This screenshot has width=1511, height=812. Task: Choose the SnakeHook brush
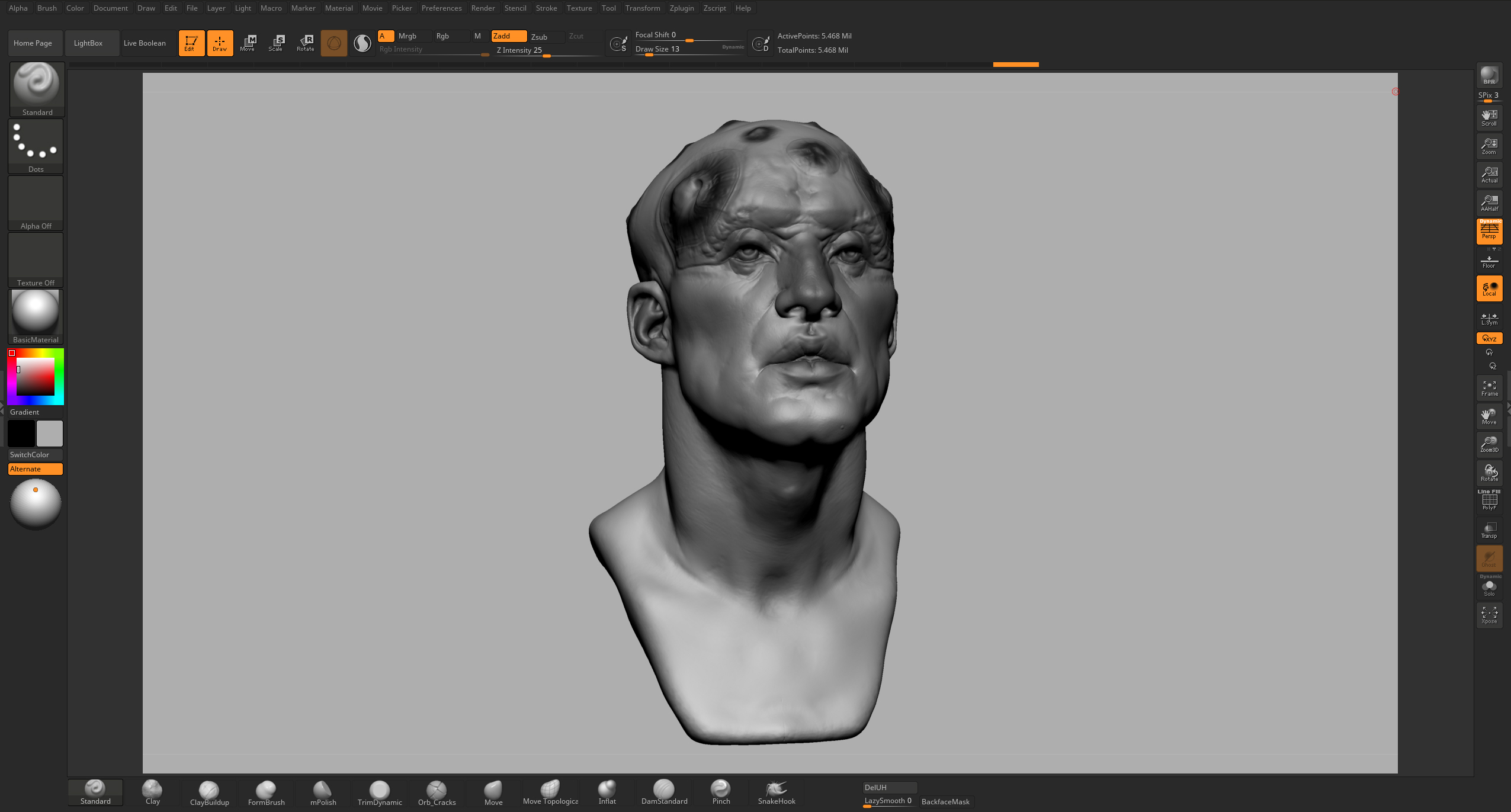777,792
